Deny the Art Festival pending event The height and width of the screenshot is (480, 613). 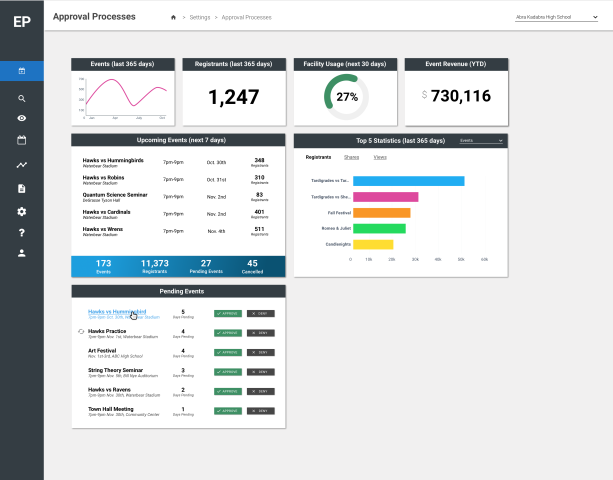coord(259,352)
